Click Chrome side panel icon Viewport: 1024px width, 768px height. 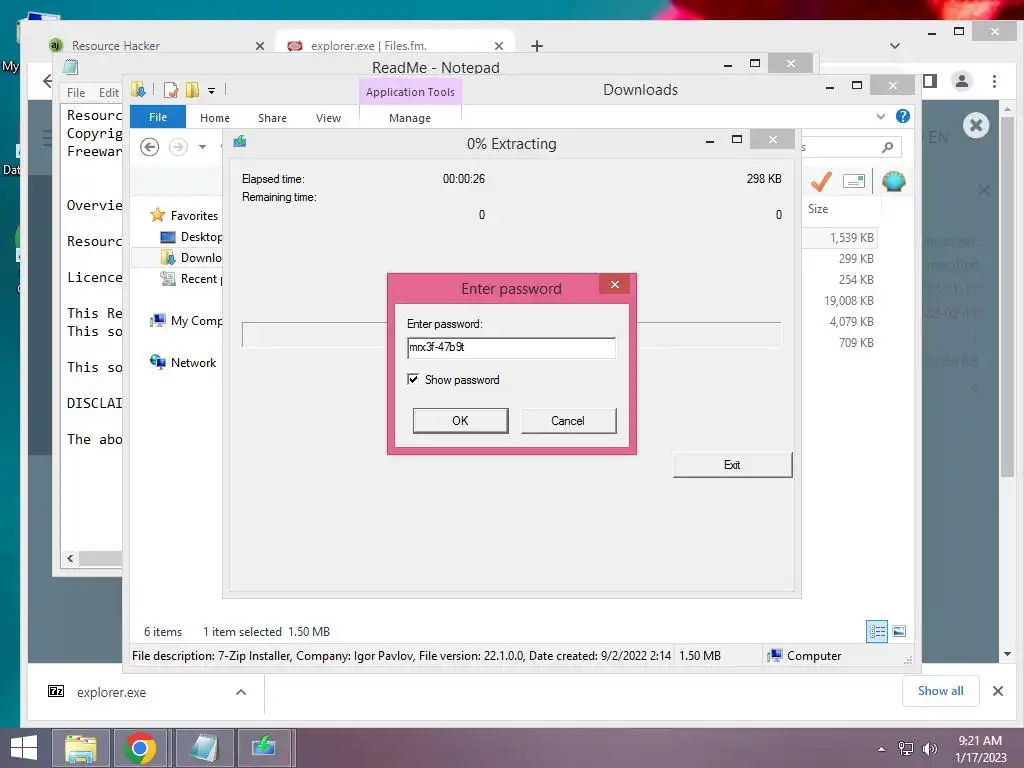pos(930,81)
